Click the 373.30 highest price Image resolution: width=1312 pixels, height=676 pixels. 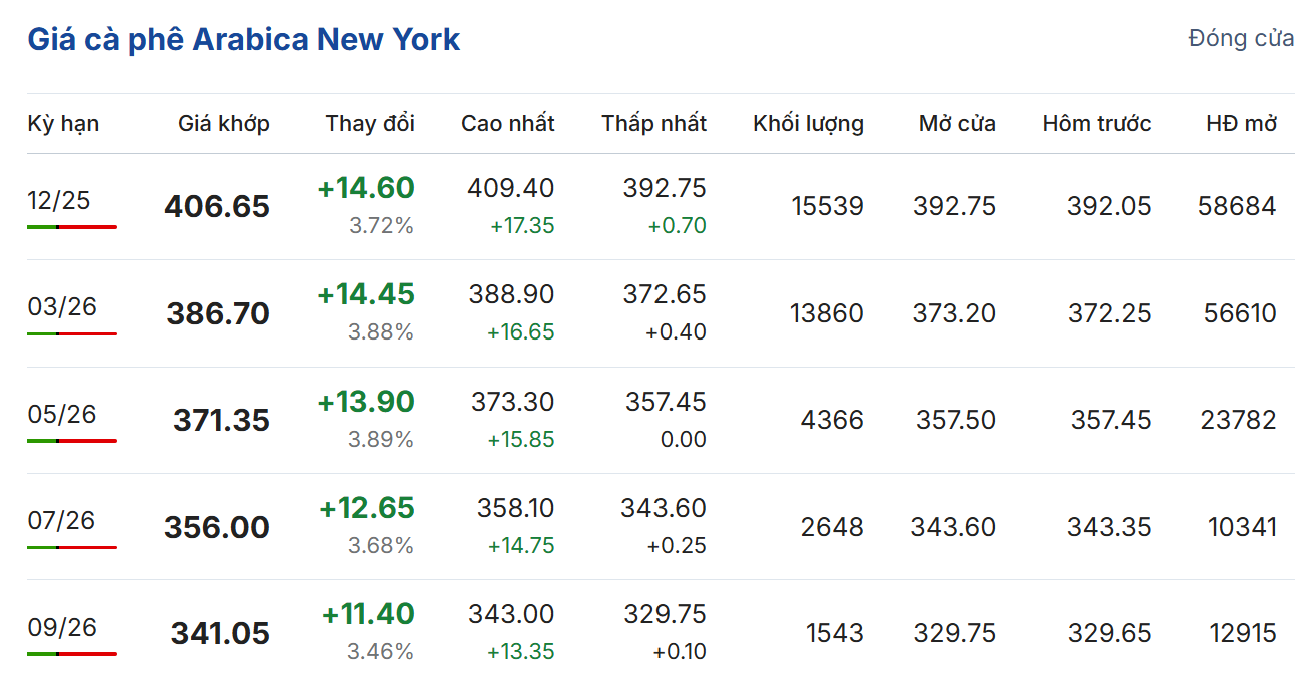coord(512,402)
